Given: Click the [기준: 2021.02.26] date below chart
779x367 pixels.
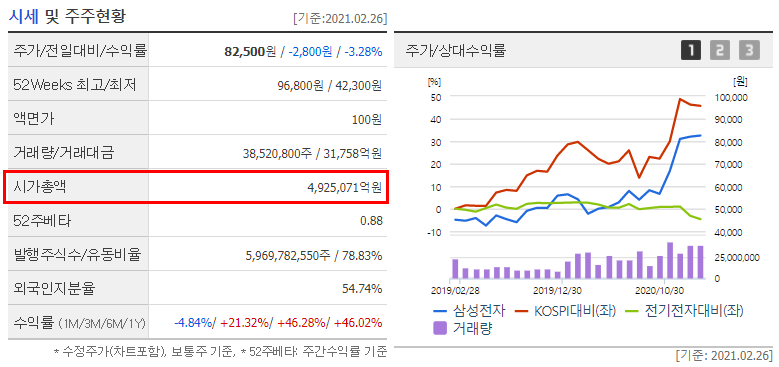Looking at the screenshot, I should 724,356.
